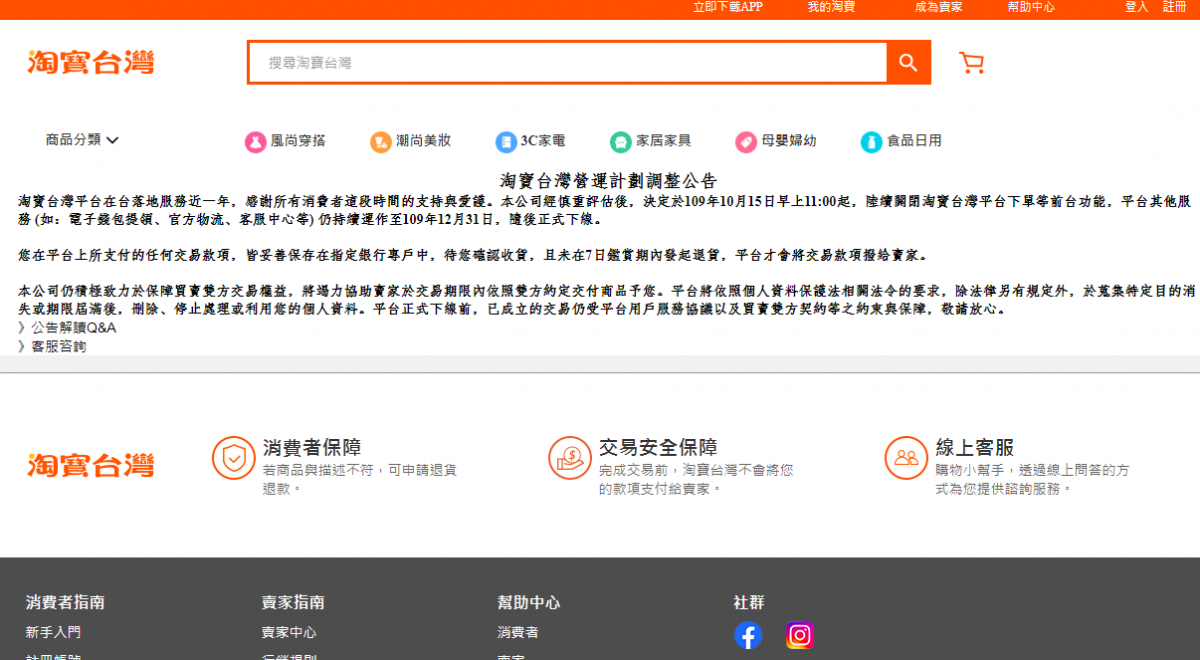1200x660 pixels.
Task: Open 風尚穿搭 category label
Action: point(298,141)
